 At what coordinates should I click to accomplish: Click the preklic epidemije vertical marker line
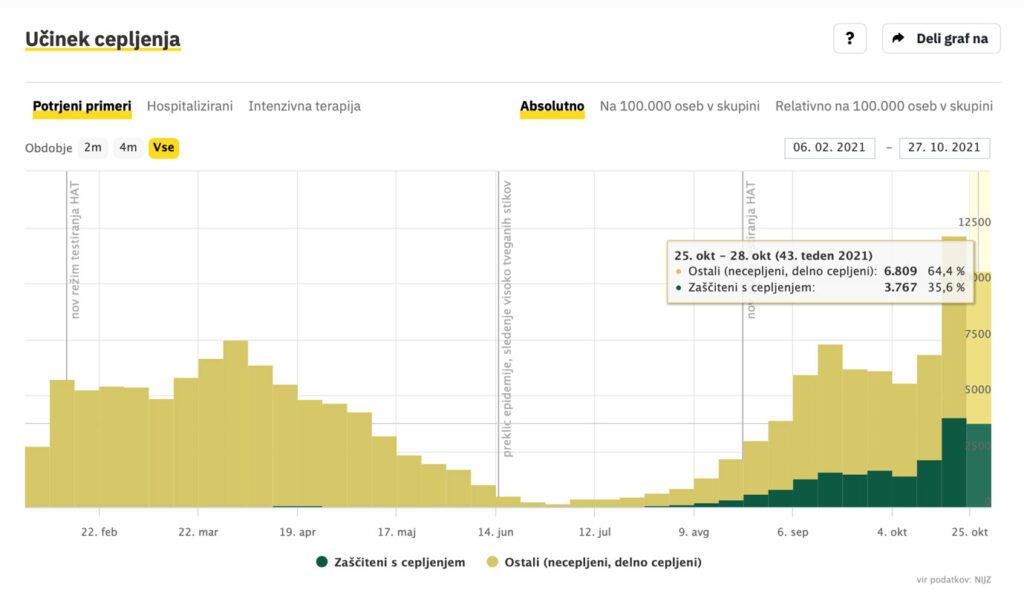pos(498,330)
